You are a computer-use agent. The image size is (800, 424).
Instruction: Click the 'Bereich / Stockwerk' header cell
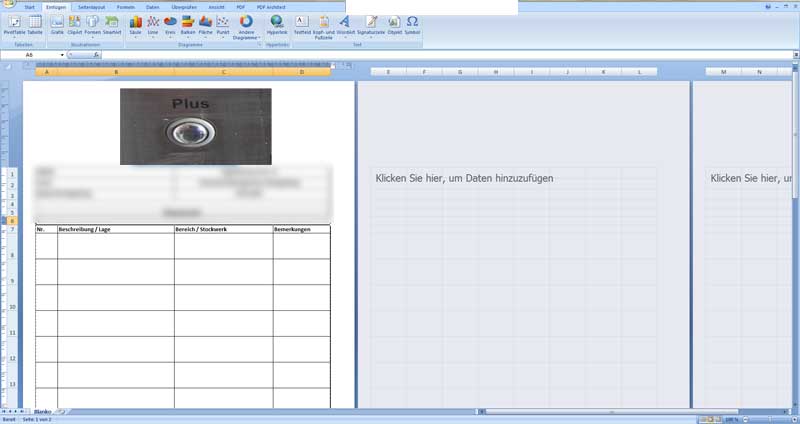[x=223, y=229]
